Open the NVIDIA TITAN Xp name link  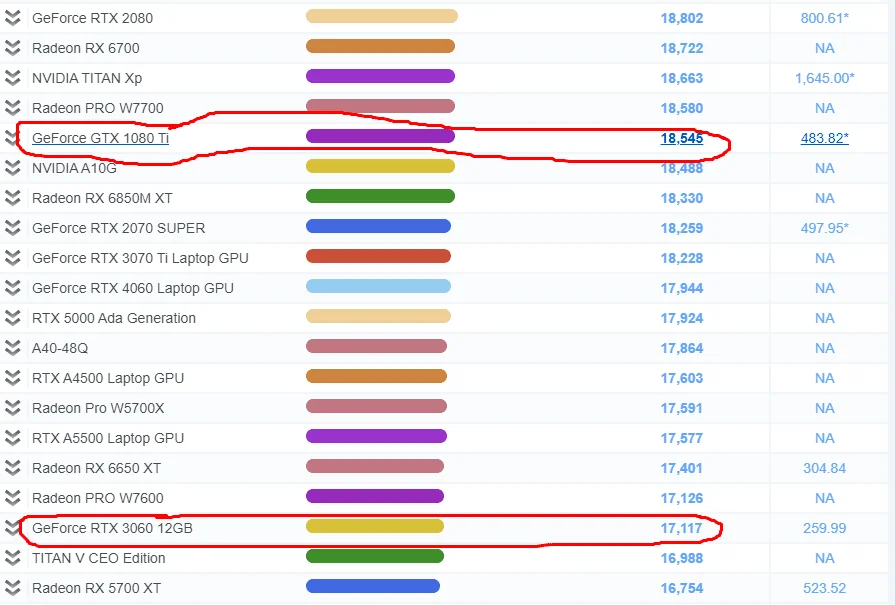click(87, 78)
